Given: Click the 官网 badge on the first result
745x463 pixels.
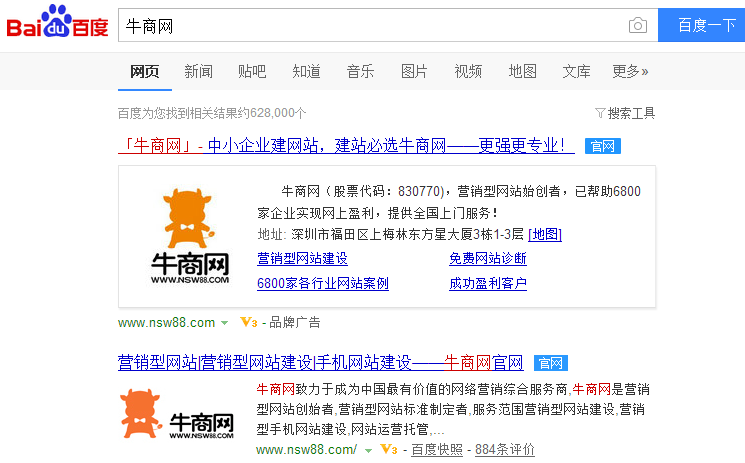Looking at the screenshot, I should click(602, 146).
